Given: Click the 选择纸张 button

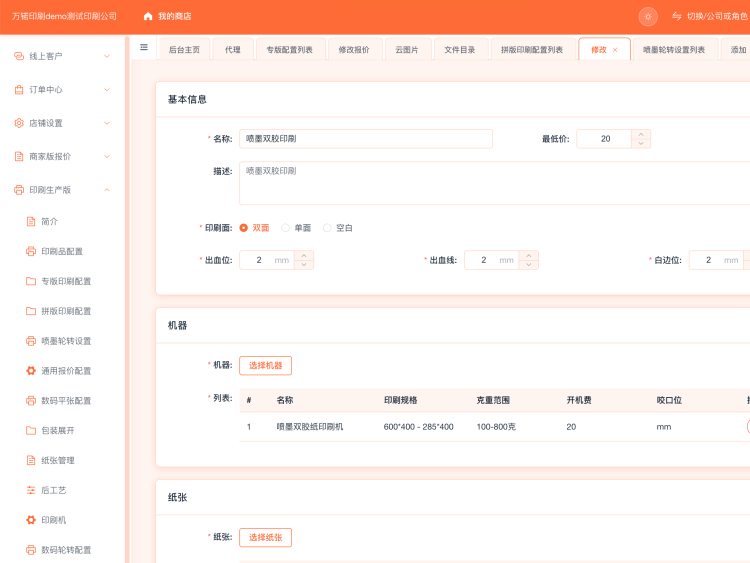Looking at the screenshot, I should (x=265, y=537).
